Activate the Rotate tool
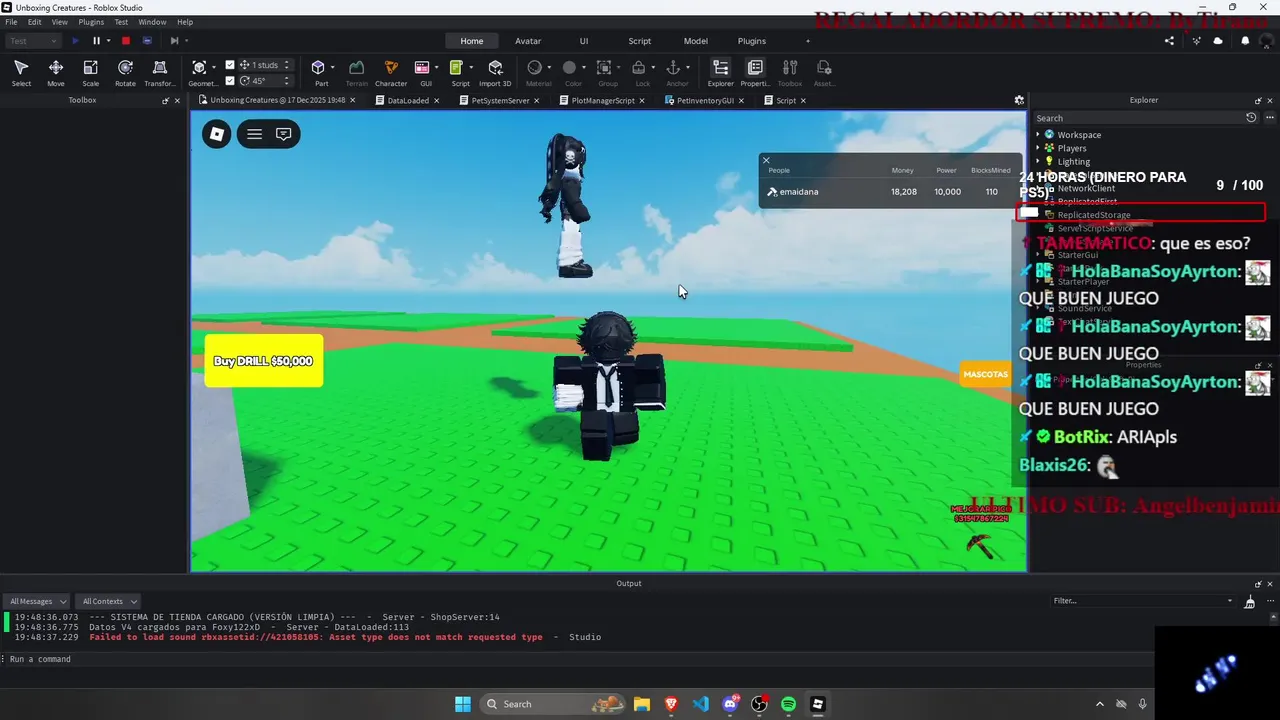This screenshot has height=720, width=1280. 125,72
